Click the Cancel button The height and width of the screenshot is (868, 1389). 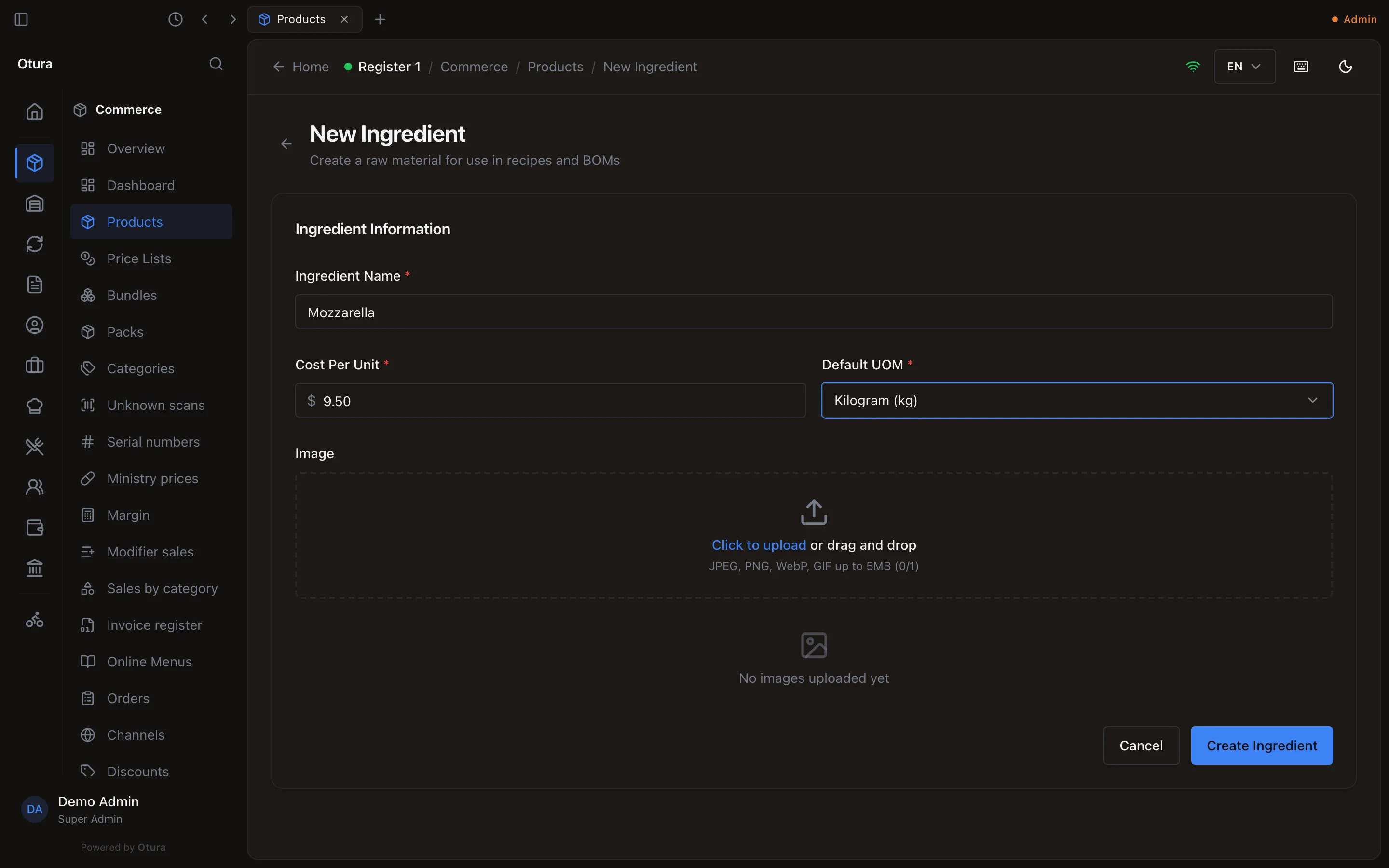click(x=1141, y=745)
